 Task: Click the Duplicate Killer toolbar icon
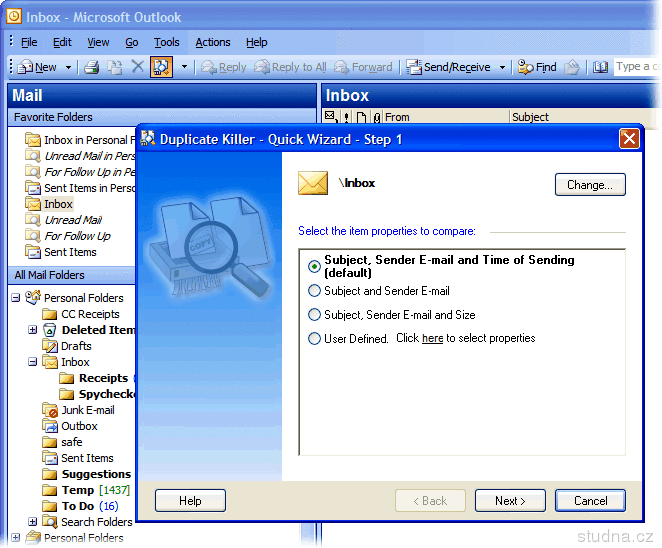[161, 67]
